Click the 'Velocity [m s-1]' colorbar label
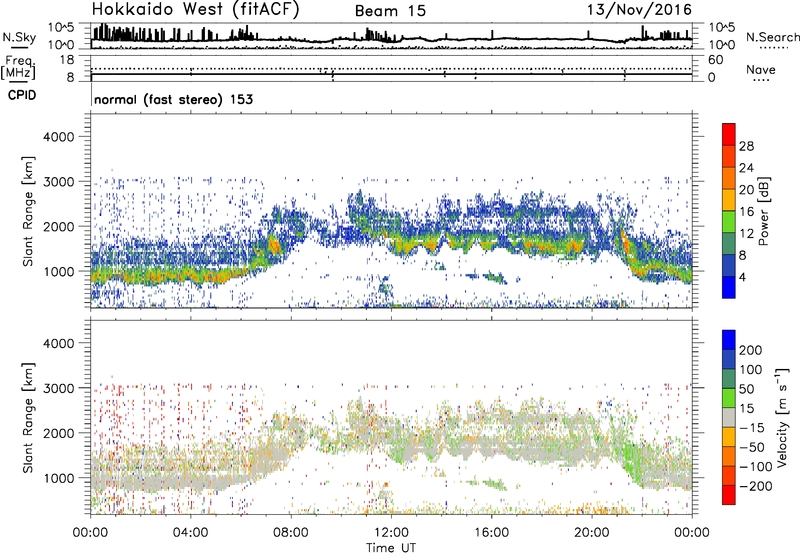Viewport: 800px width, 554px height. click(781, 417)
